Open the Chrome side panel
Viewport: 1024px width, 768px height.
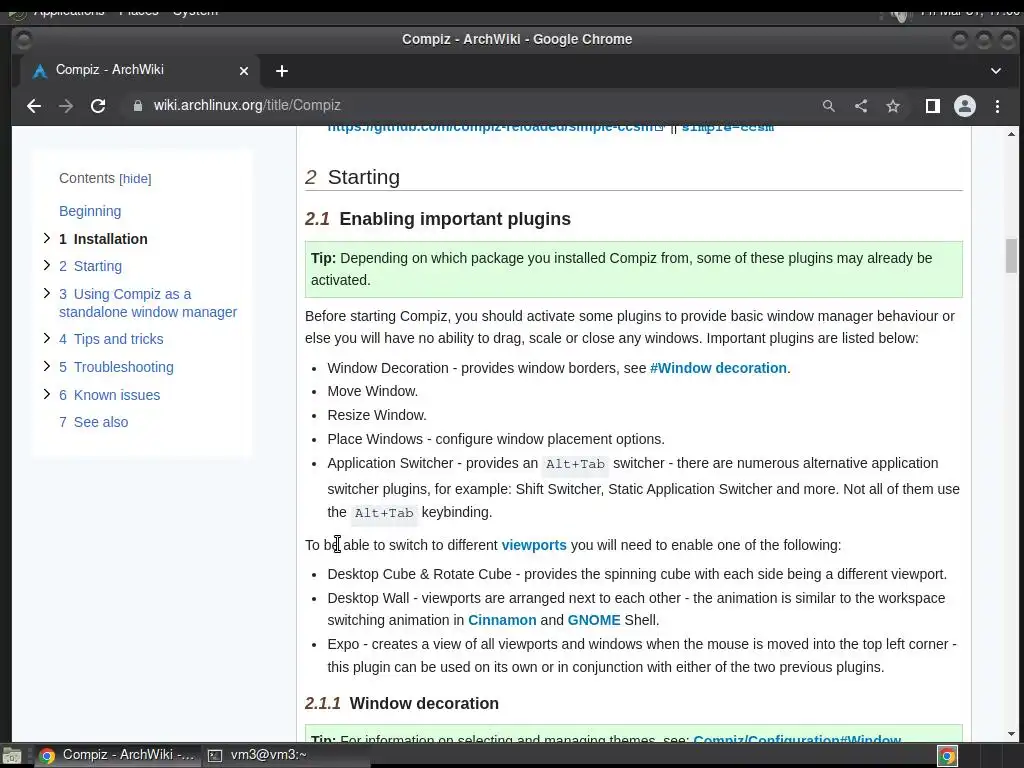[x=933, y=106]
